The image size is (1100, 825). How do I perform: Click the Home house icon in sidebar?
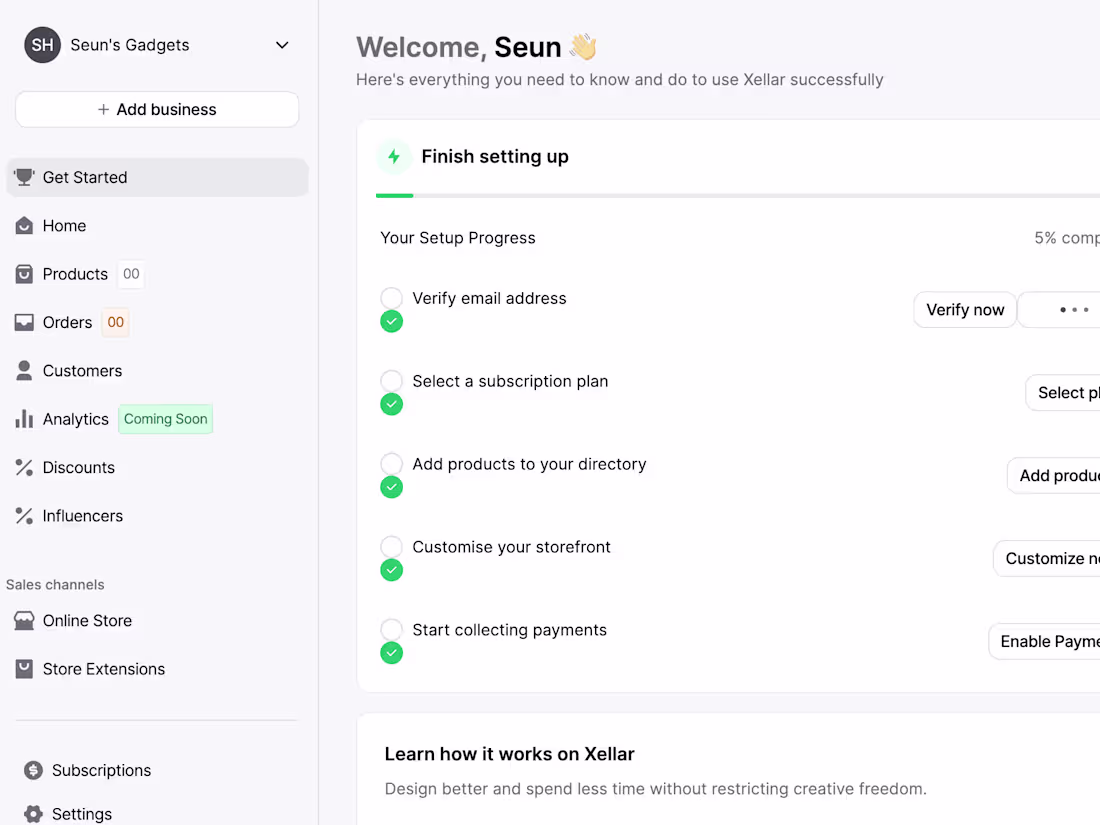[x=24, y=226]
